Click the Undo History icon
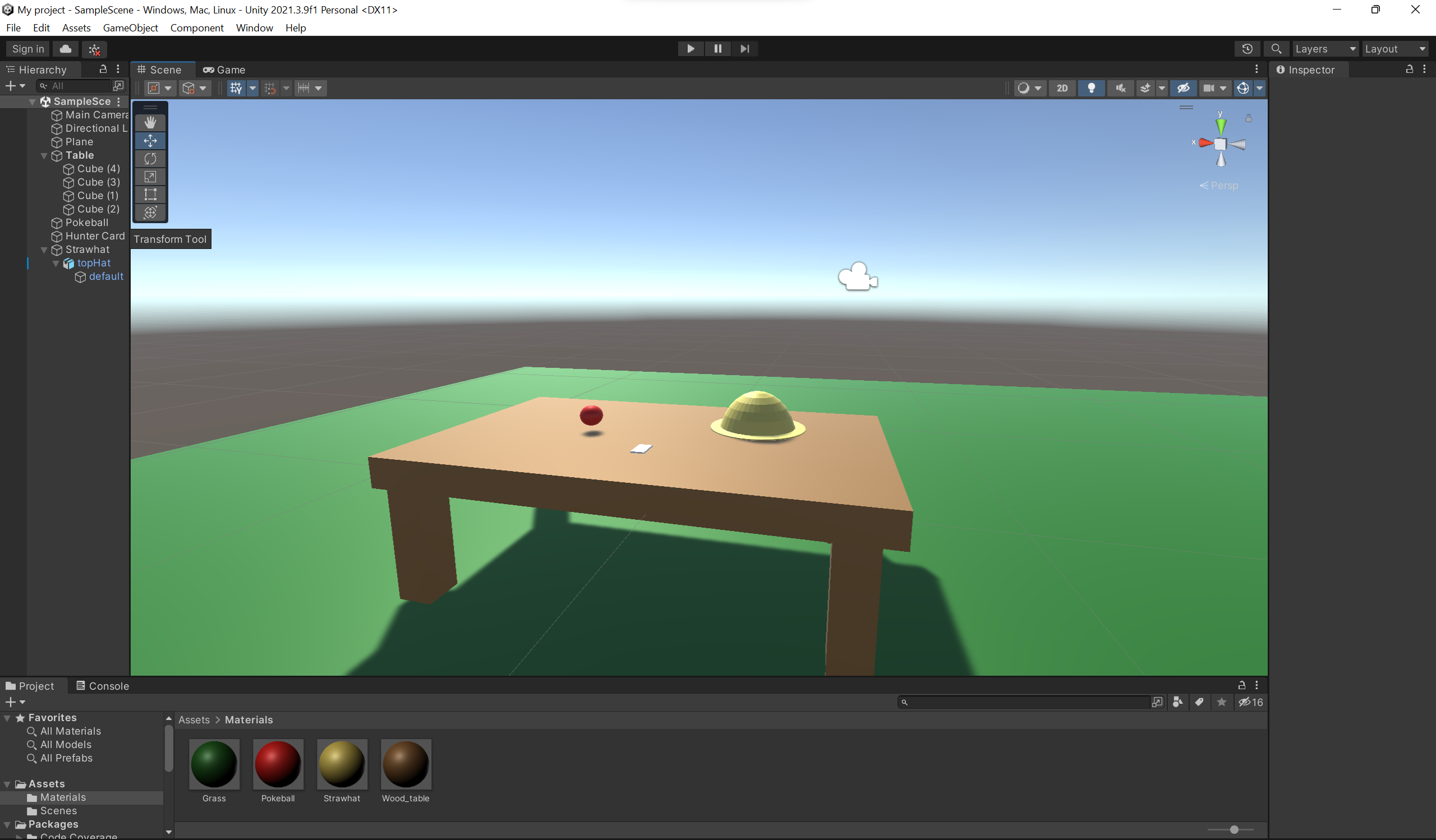Screen dimensions: 1436x840 (x=1248, y=48)
